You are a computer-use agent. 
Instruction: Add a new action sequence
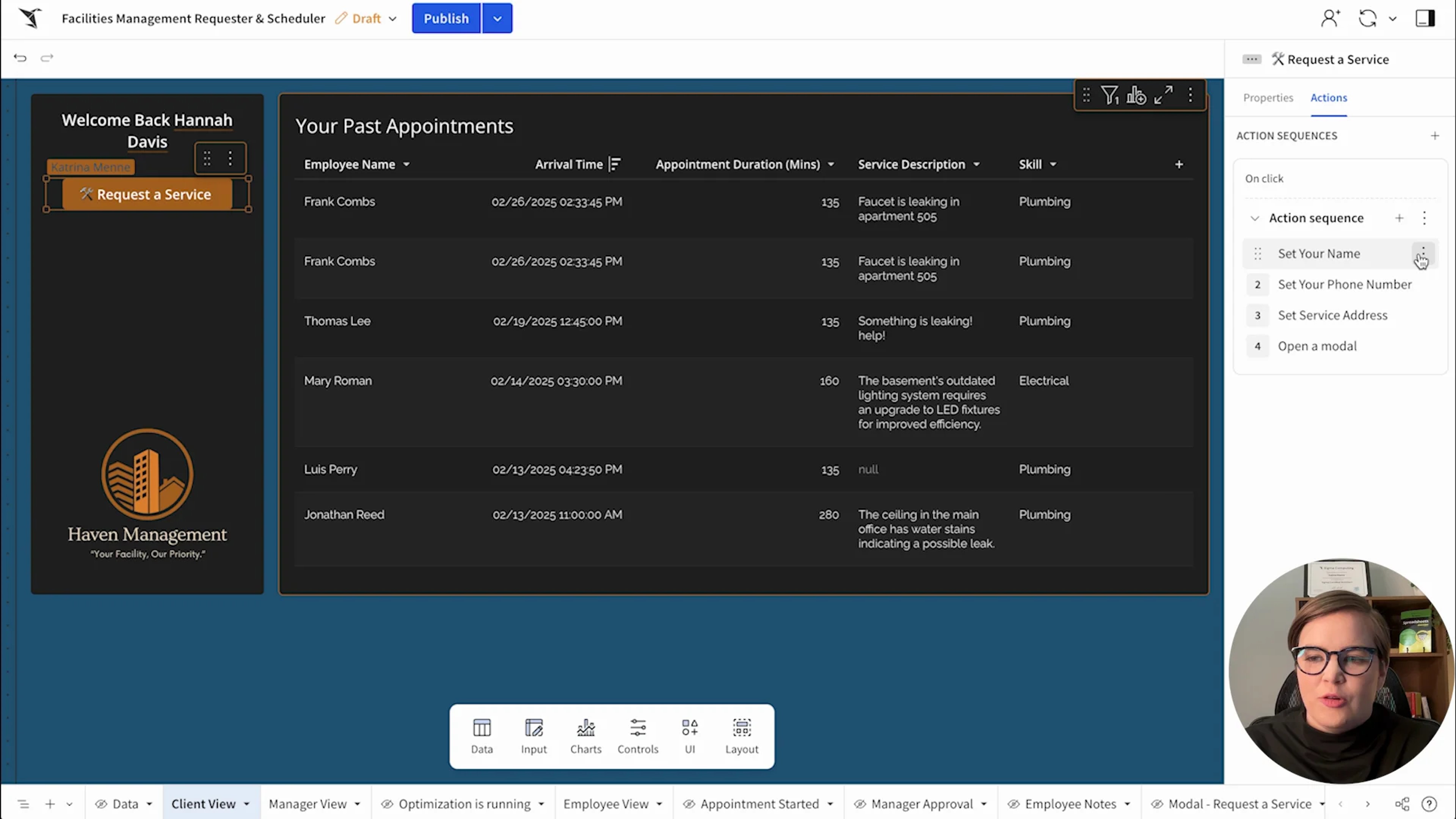coord(1435,136)
